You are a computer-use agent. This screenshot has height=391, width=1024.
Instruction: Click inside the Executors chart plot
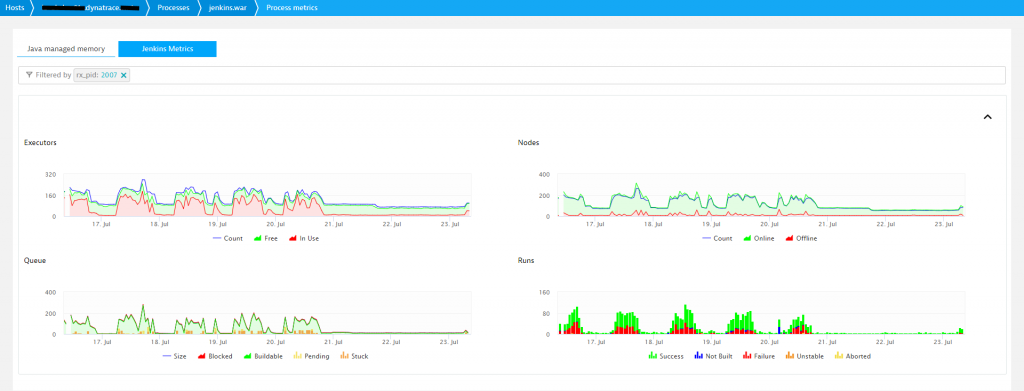[267, 195]
